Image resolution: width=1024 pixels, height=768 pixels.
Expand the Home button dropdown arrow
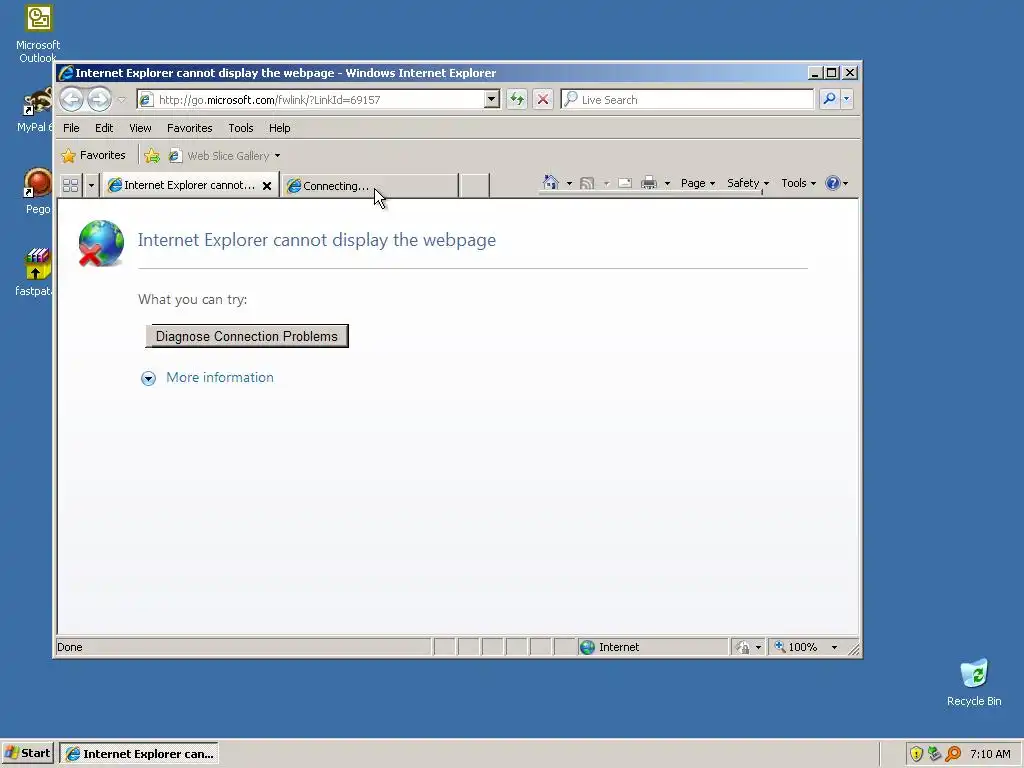pyautogui.click(x=569, y=184)
